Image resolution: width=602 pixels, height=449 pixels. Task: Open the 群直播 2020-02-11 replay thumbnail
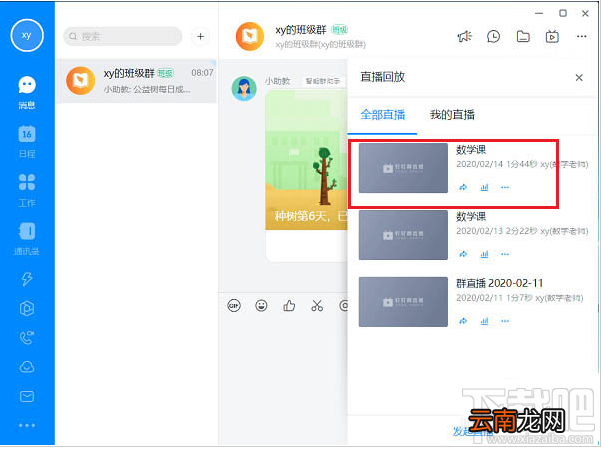(x=403, y=302)
